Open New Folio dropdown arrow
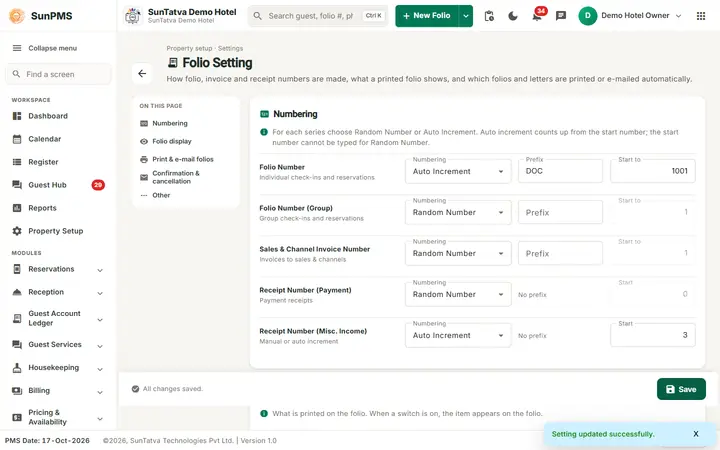Viewport: 720px width, 450px height. pyautogui.click(x=466, y=16)
